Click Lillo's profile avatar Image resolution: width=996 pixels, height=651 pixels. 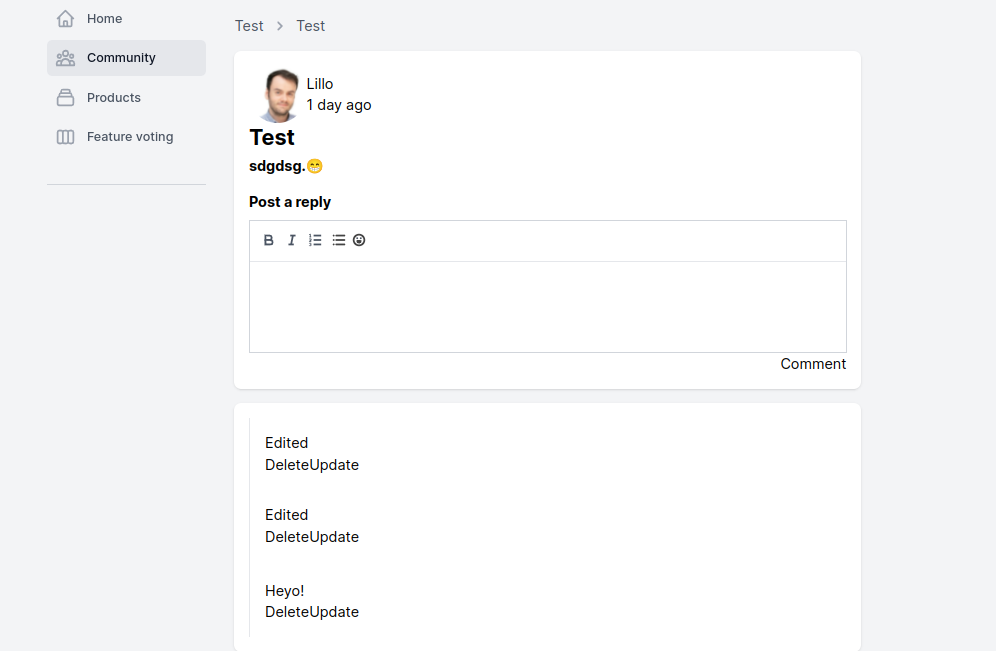pyautogui.click(x=278, y=95)
